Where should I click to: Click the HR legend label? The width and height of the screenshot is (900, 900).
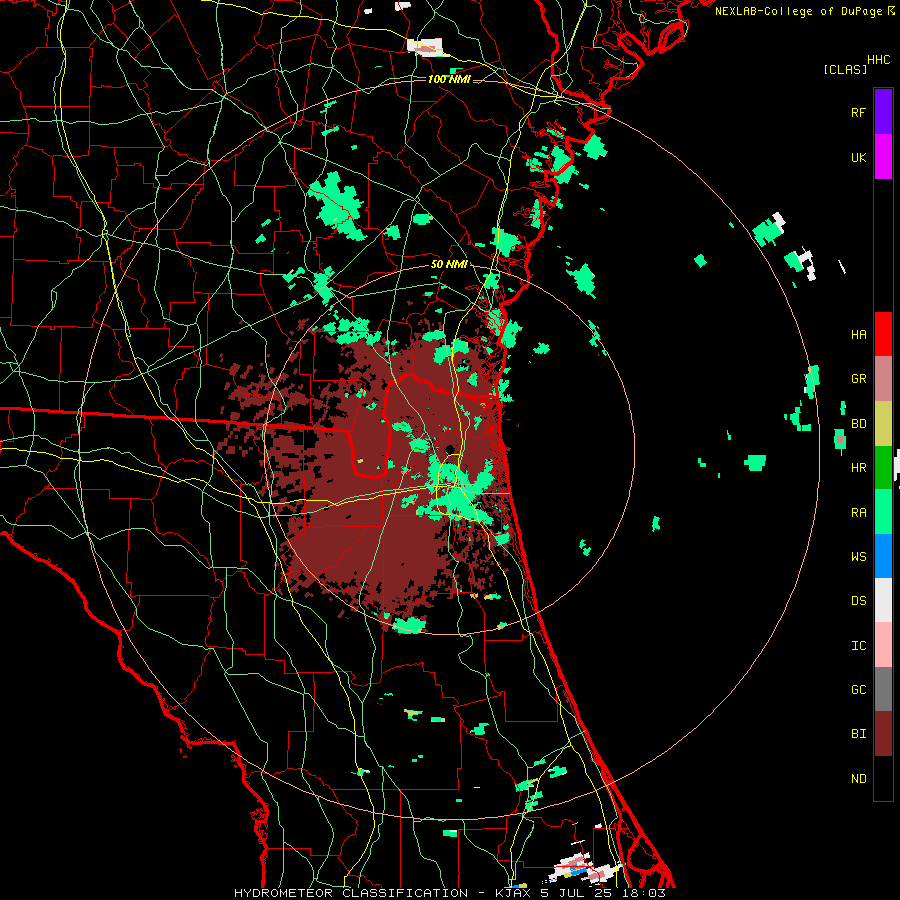coord(858,468)
